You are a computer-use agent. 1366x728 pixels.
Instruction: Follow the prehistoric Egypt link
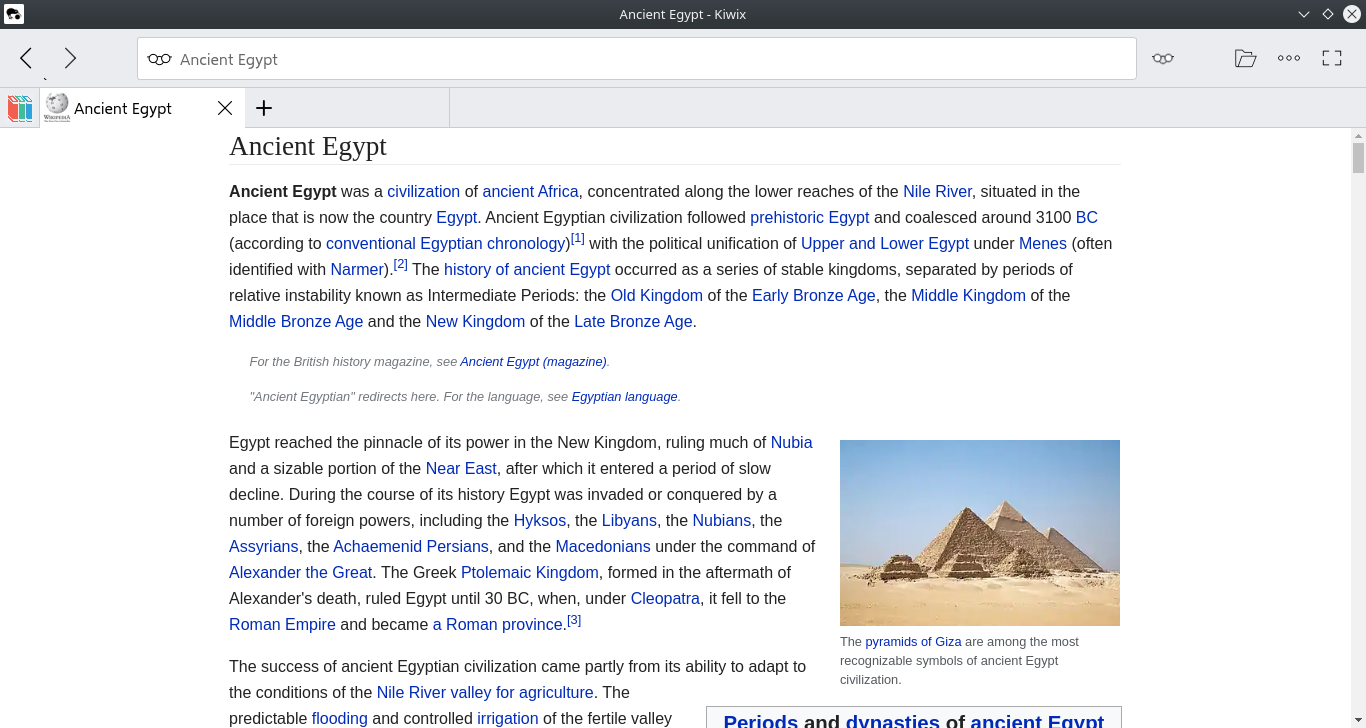tap(810, 217)
